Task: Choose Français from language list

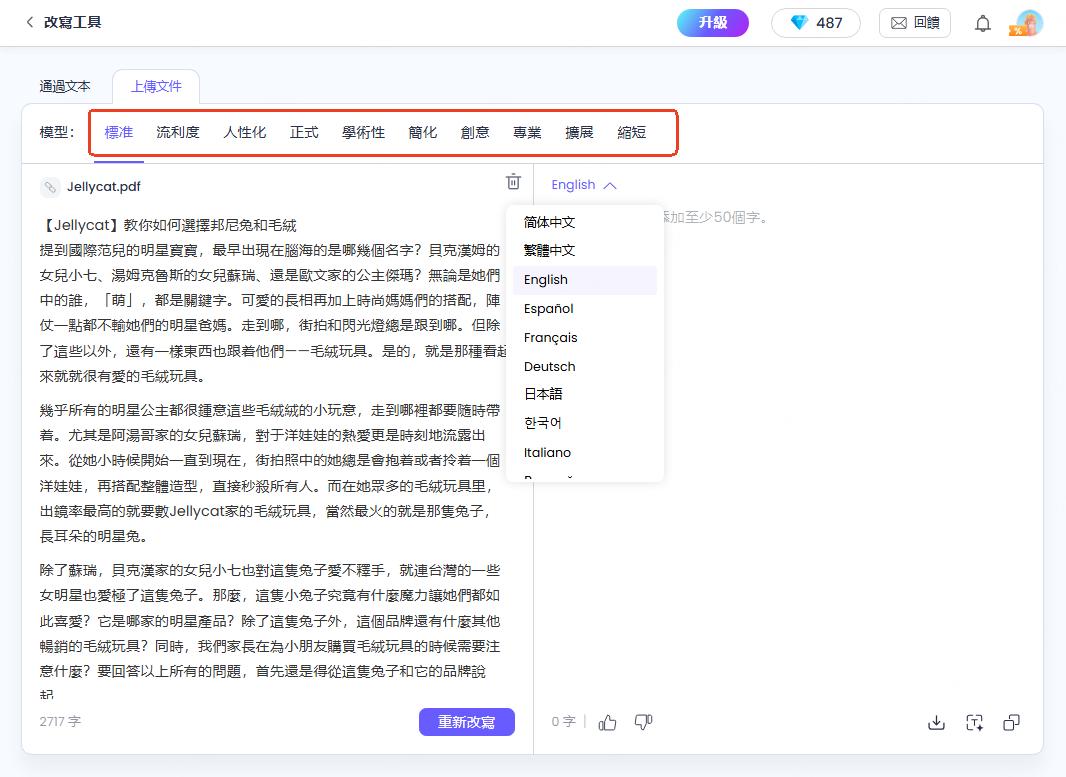Action: pyautogui.click(x=585, y=338)
